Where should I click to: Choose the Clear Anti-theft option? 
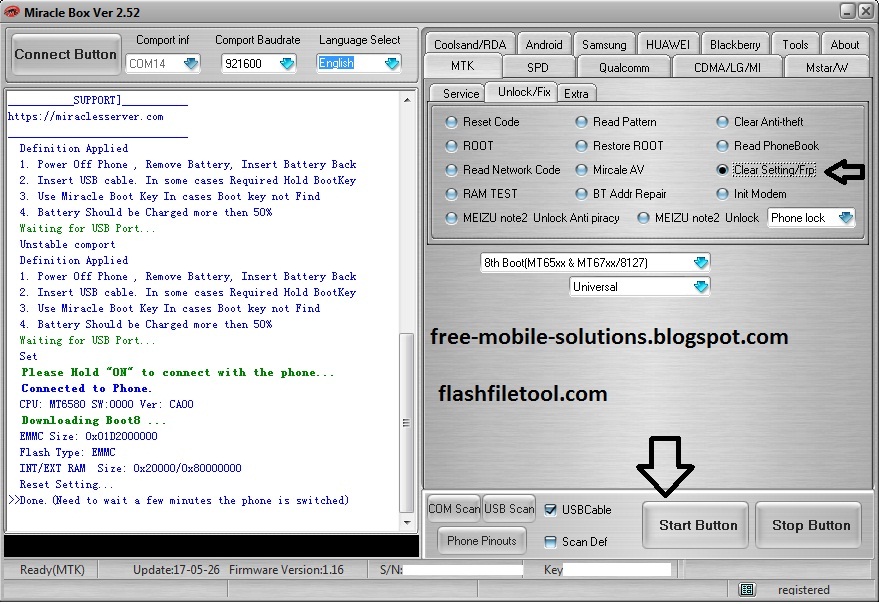tap(760, 122)
